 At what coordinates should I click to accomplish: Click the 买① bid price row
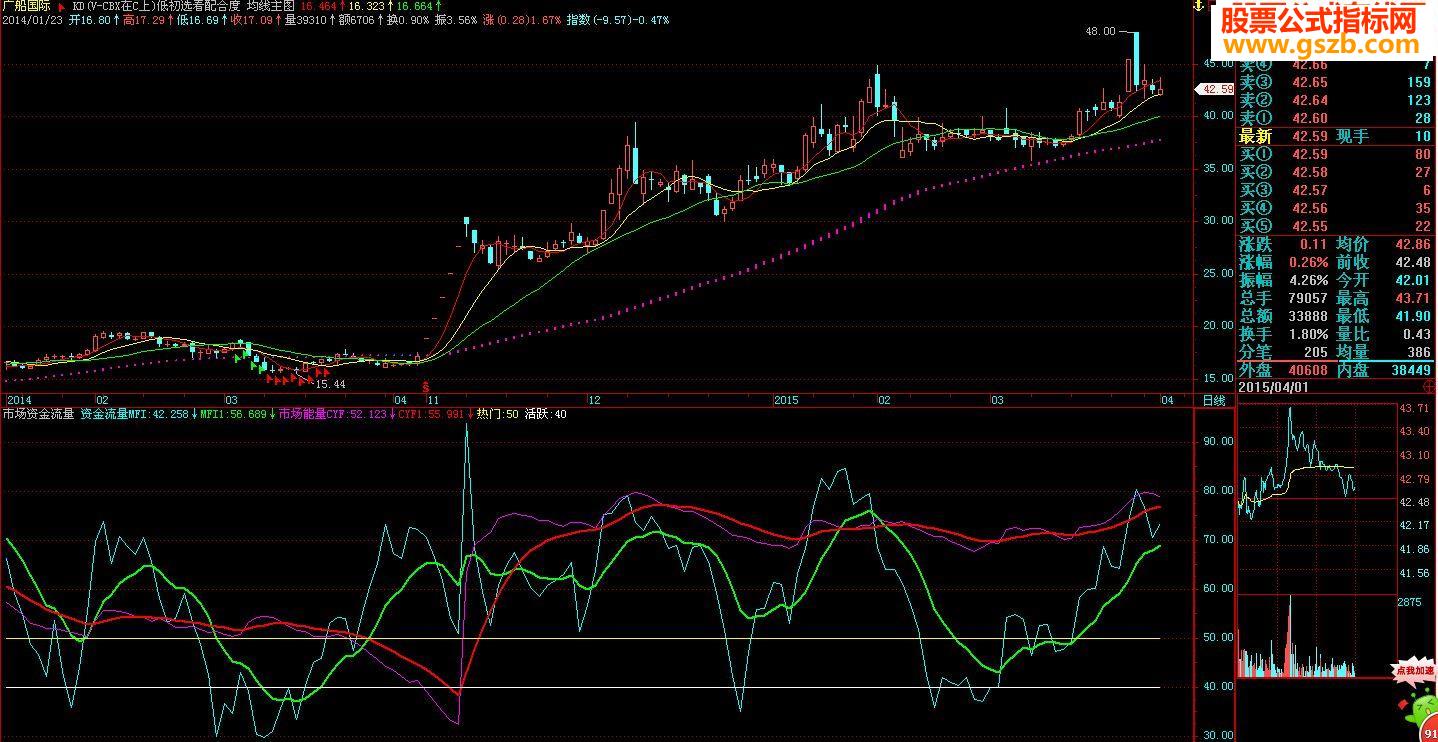[1335, 154]
